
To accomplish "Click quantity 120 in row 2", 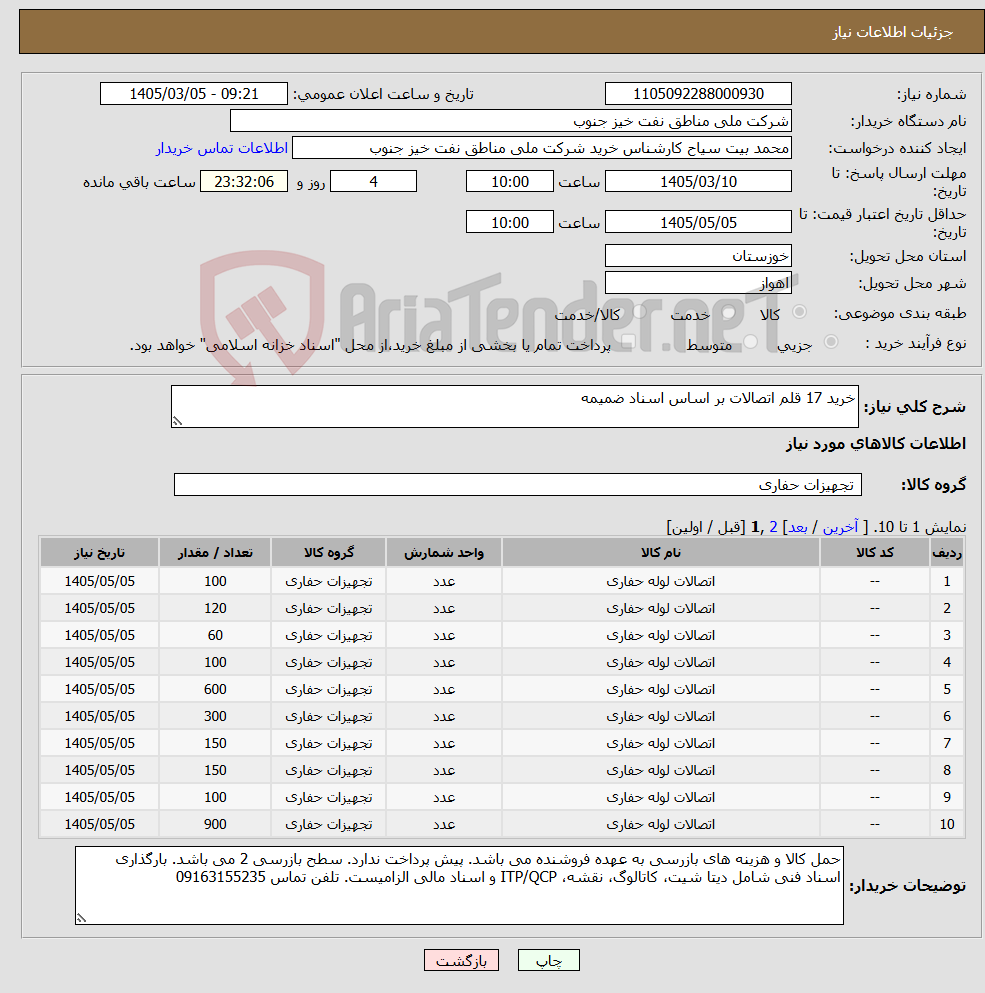I will coord(215,608).
